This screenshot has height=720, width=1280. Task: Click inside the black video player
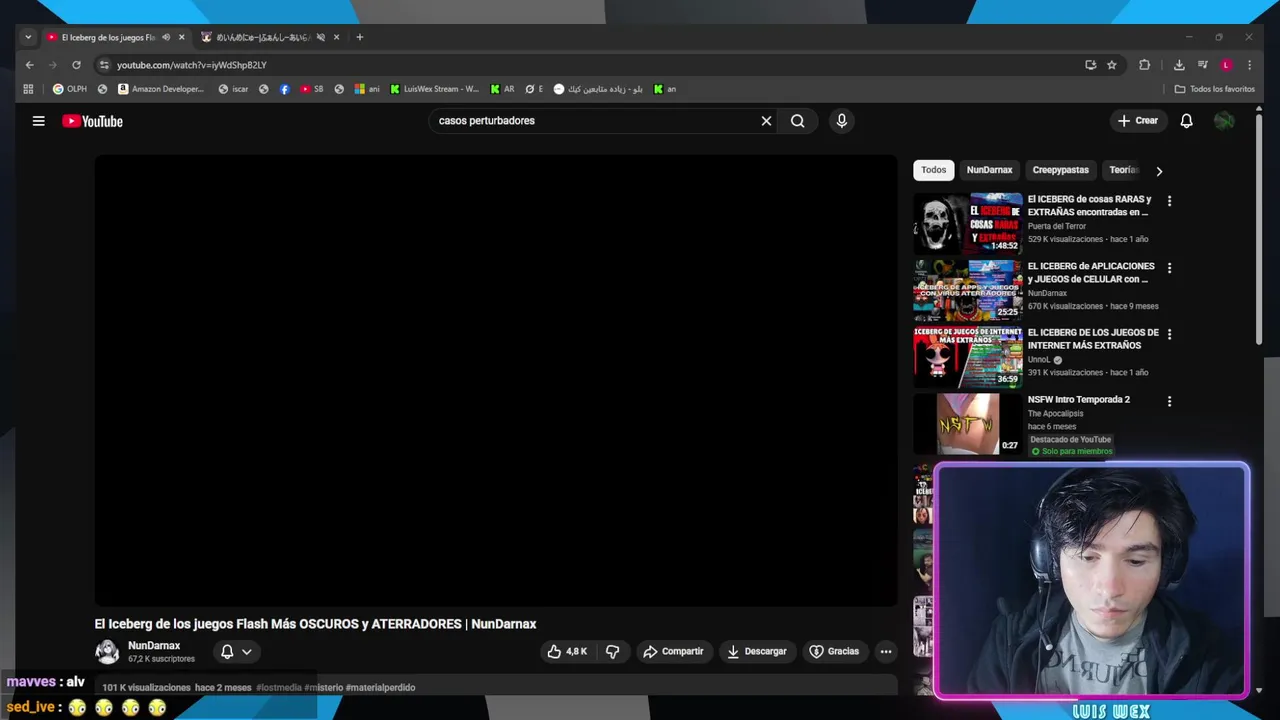click(496, 380)
